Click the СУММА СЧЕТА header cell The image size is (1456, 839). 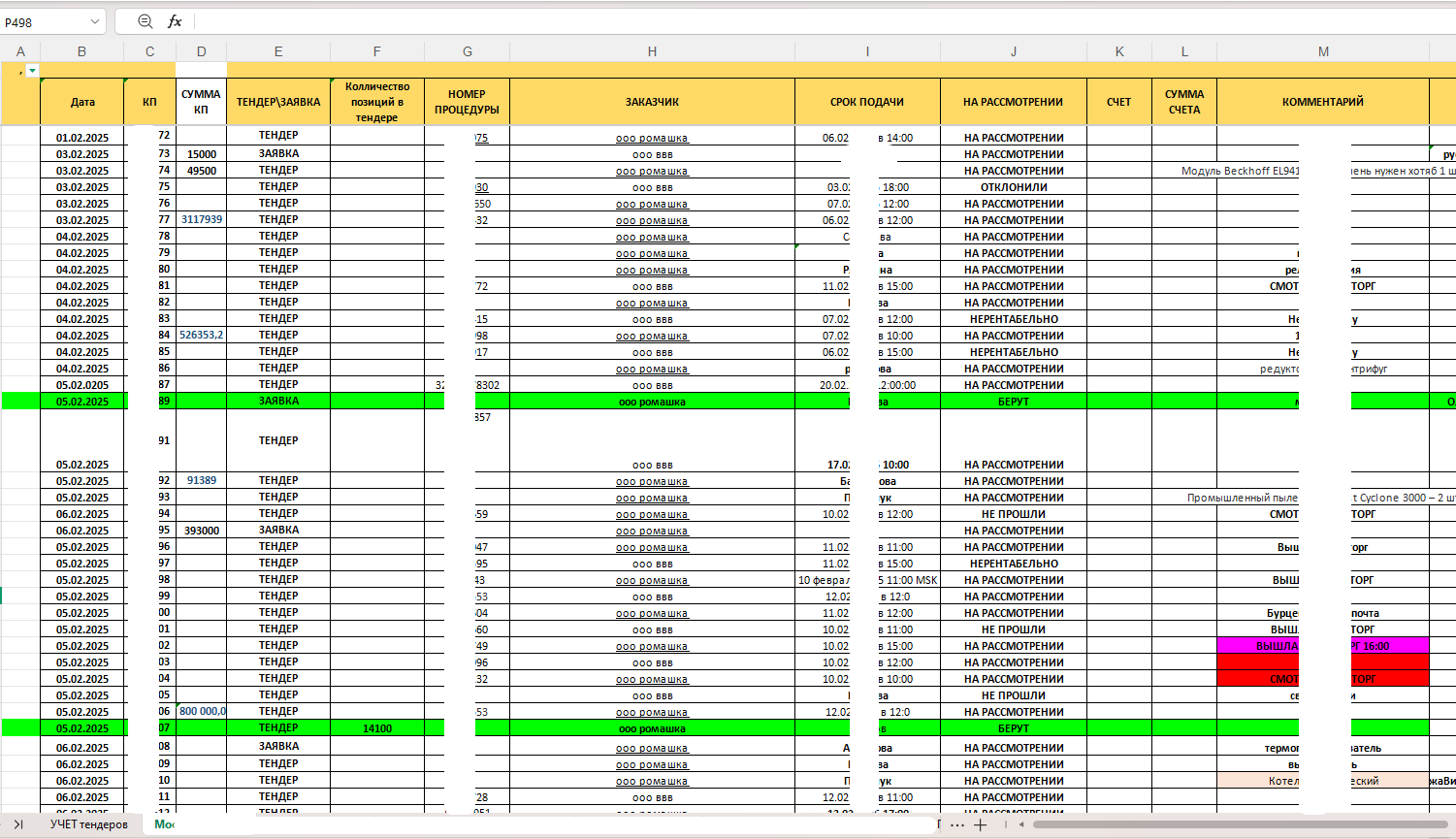(x=1184, y=102)
